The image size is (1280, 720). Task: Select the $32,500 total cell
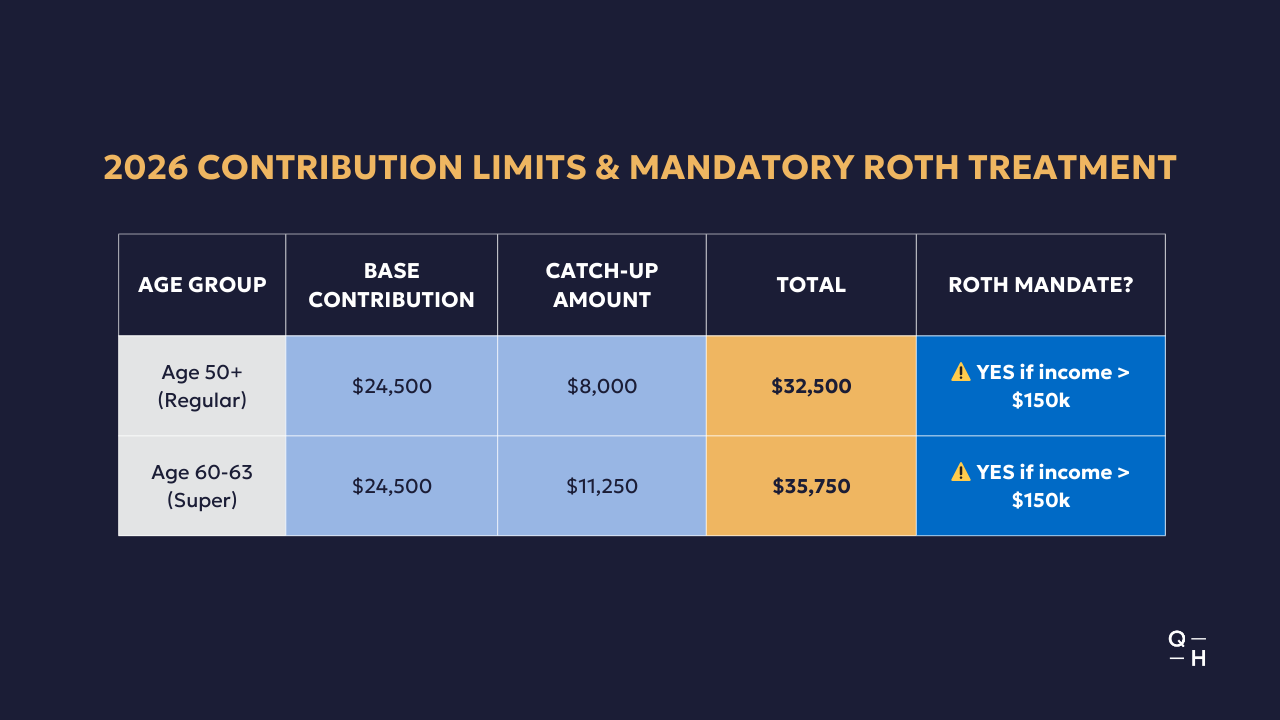[x=811, y=386]
